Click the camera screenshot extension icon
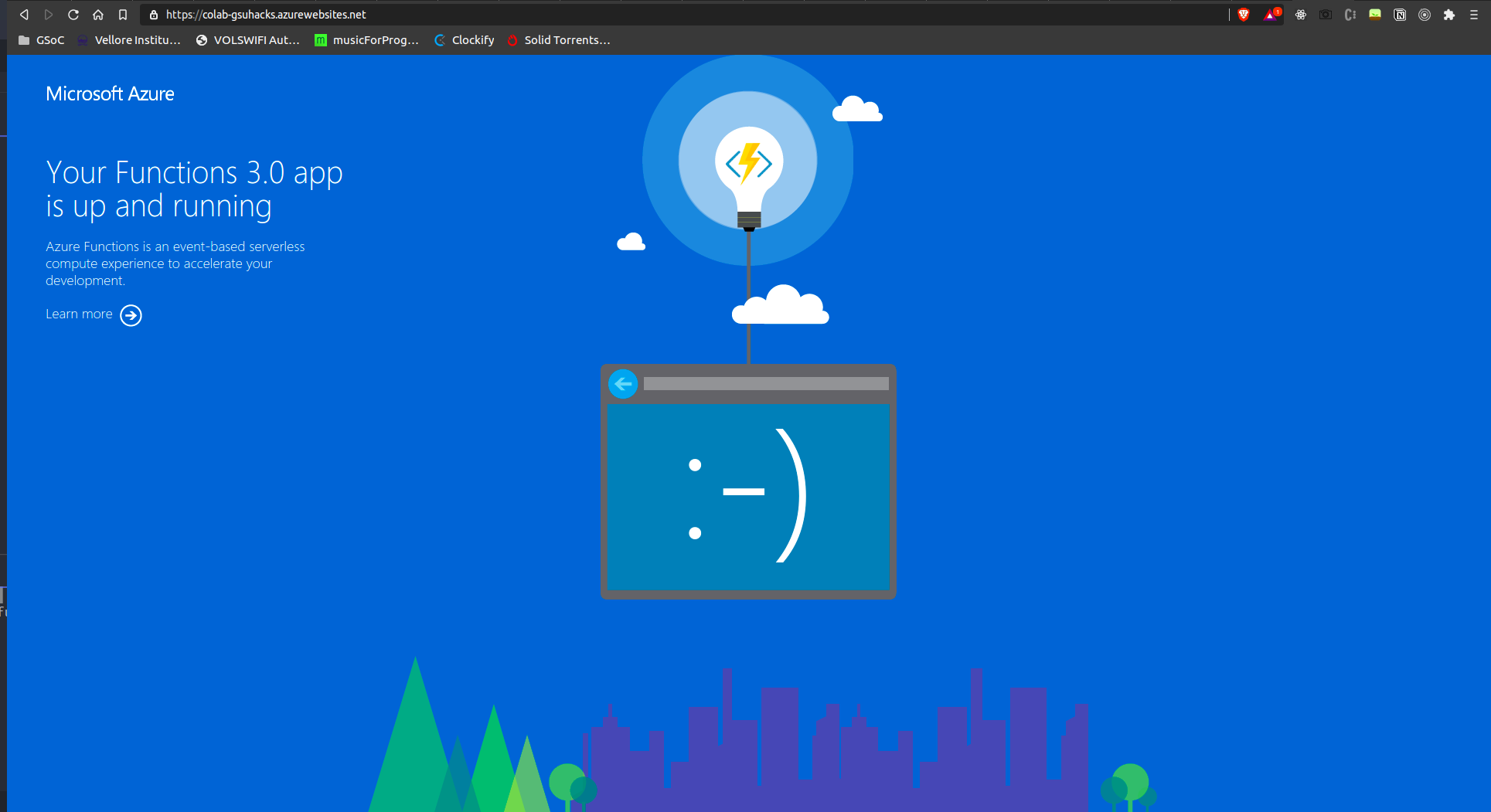The image size is (1491, 812). [x=1326, y=15]
